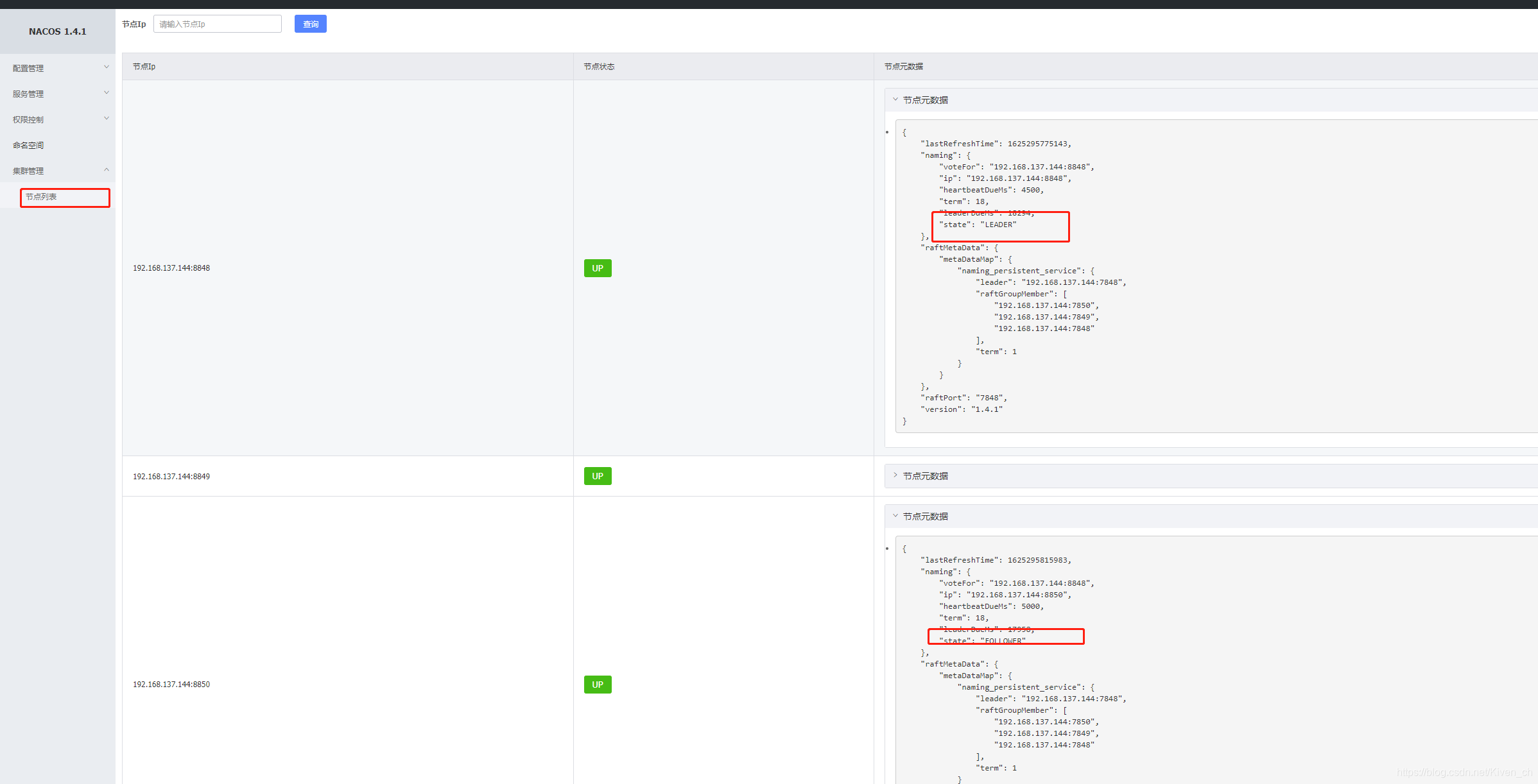This screenshot has height=784, width=1538.
Task: Click UP status badge for node 8849
Action: (597, 476)
